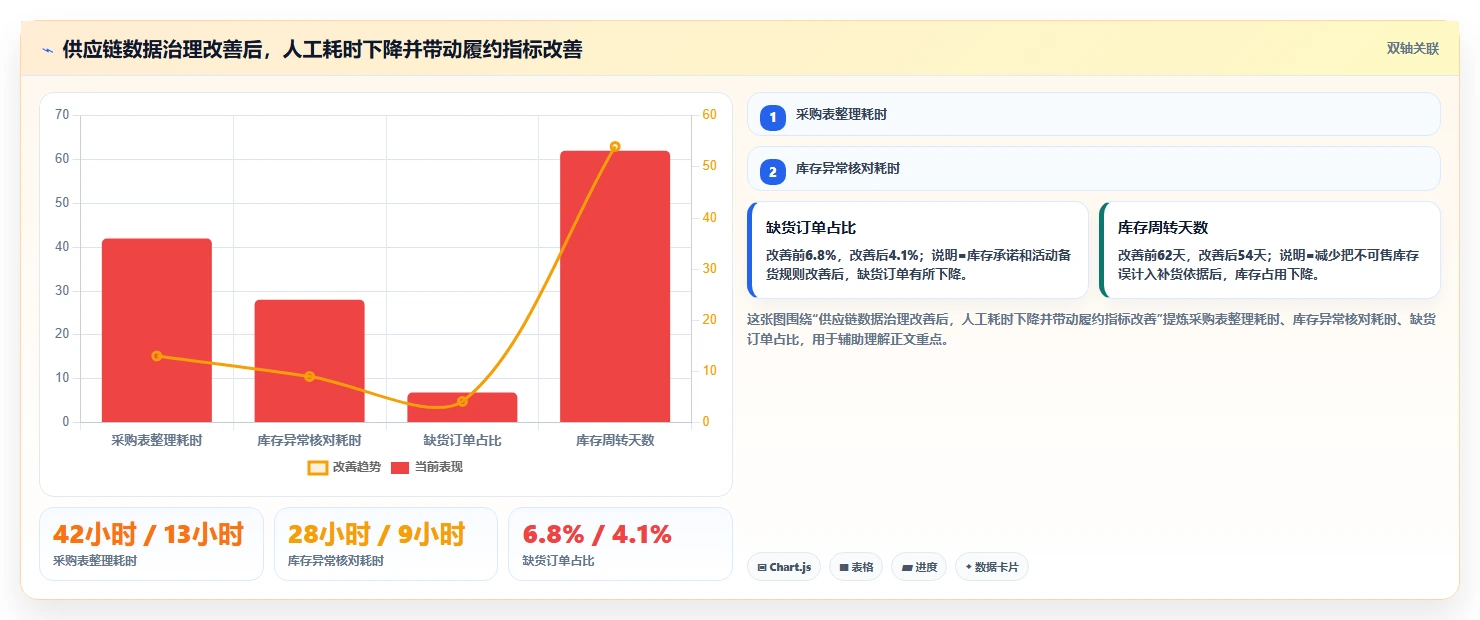Click the 表格 tag
Image resolution: width=1480 pixels, height=620 pixels.
pos(856,567)
